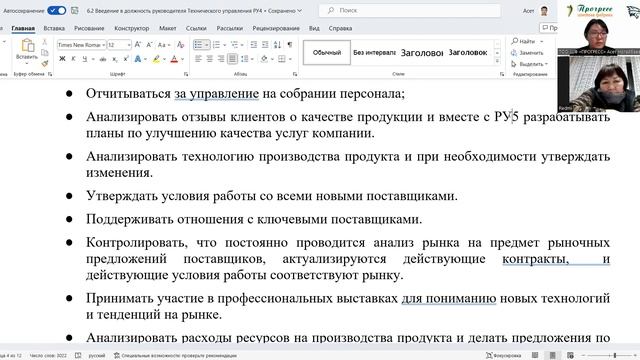This screenshot has height=360, width=640.
Task: Toggle the paragraph marks ¶ display
Action: point(289,44)
